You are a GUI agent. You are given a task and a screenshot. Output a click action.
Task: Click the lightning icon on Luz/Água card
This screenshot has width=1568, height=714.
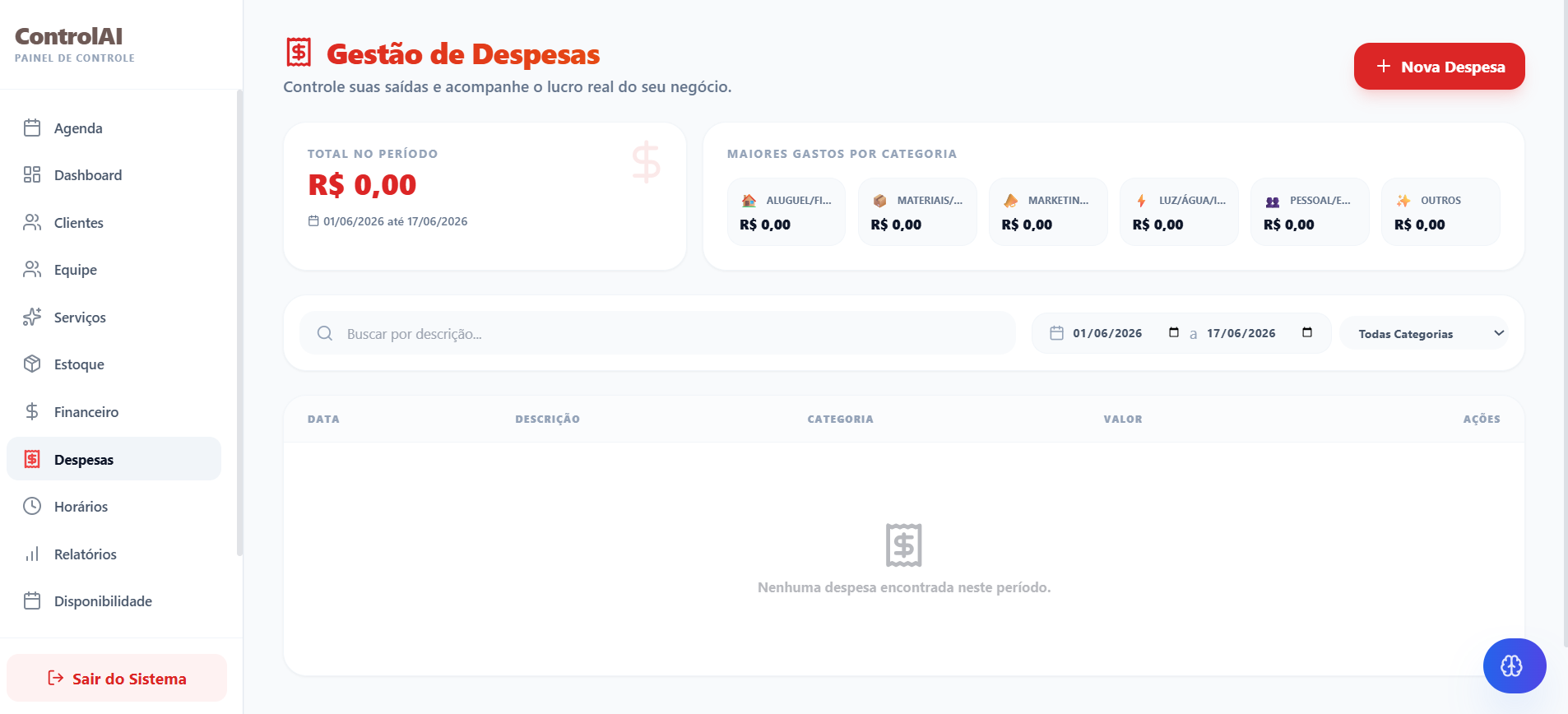pos(1141,201)
